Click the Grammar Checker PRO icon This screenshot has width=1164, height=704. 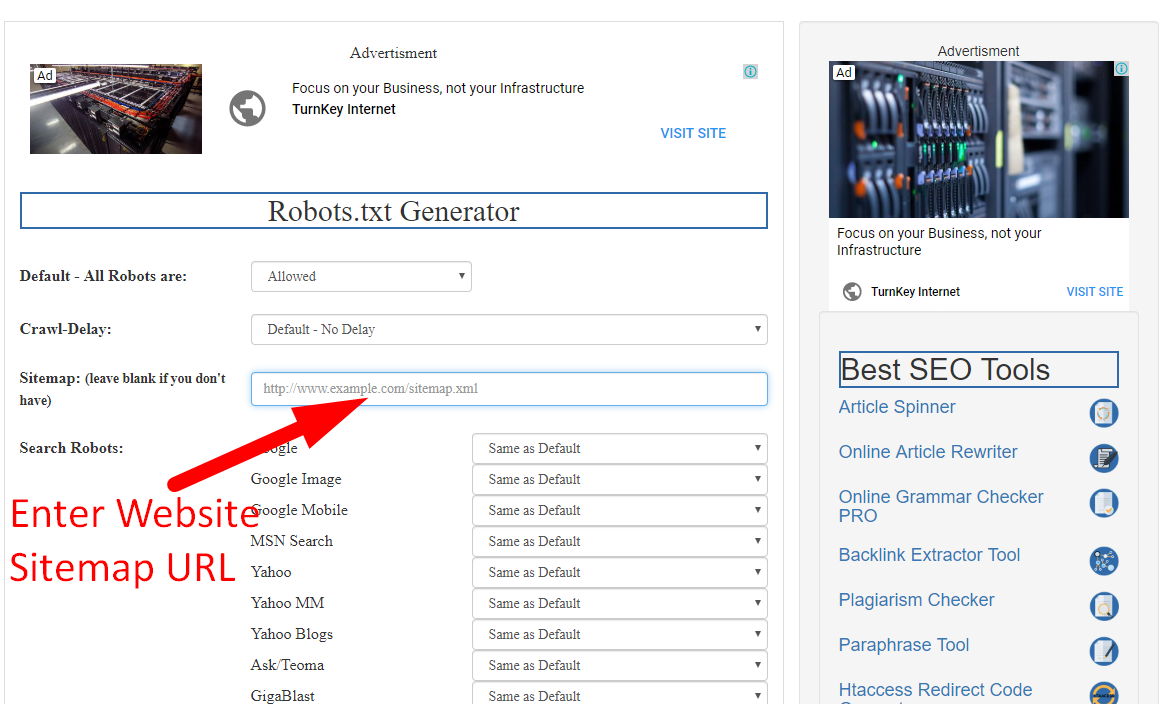[x=1104, y=503]
